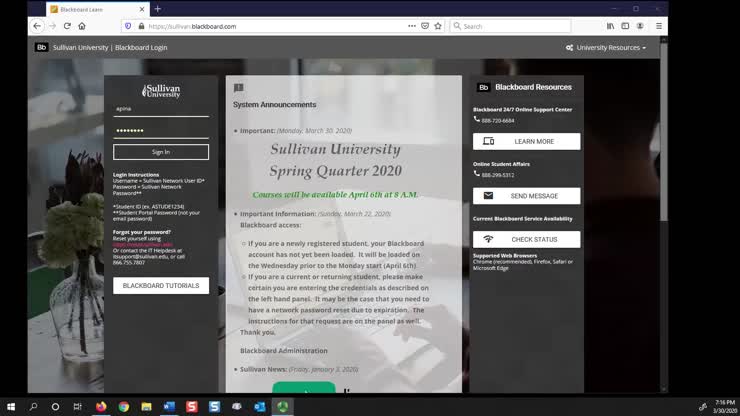This screenshot has height=416, width=740.
Task: Open BLACKBOARD TUTORIALS button
Action: point(161,286)
